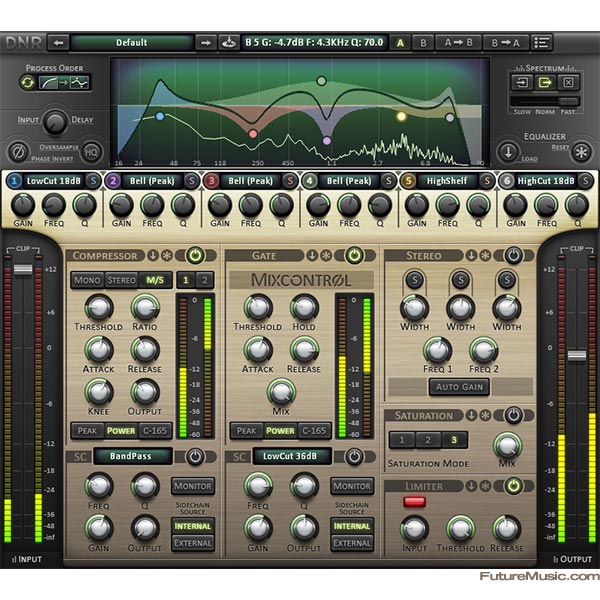The width and height of the screenshot is (600, 600).
Task: Reset Saturation asterisk icon
Action: click(x=485, y=415)
